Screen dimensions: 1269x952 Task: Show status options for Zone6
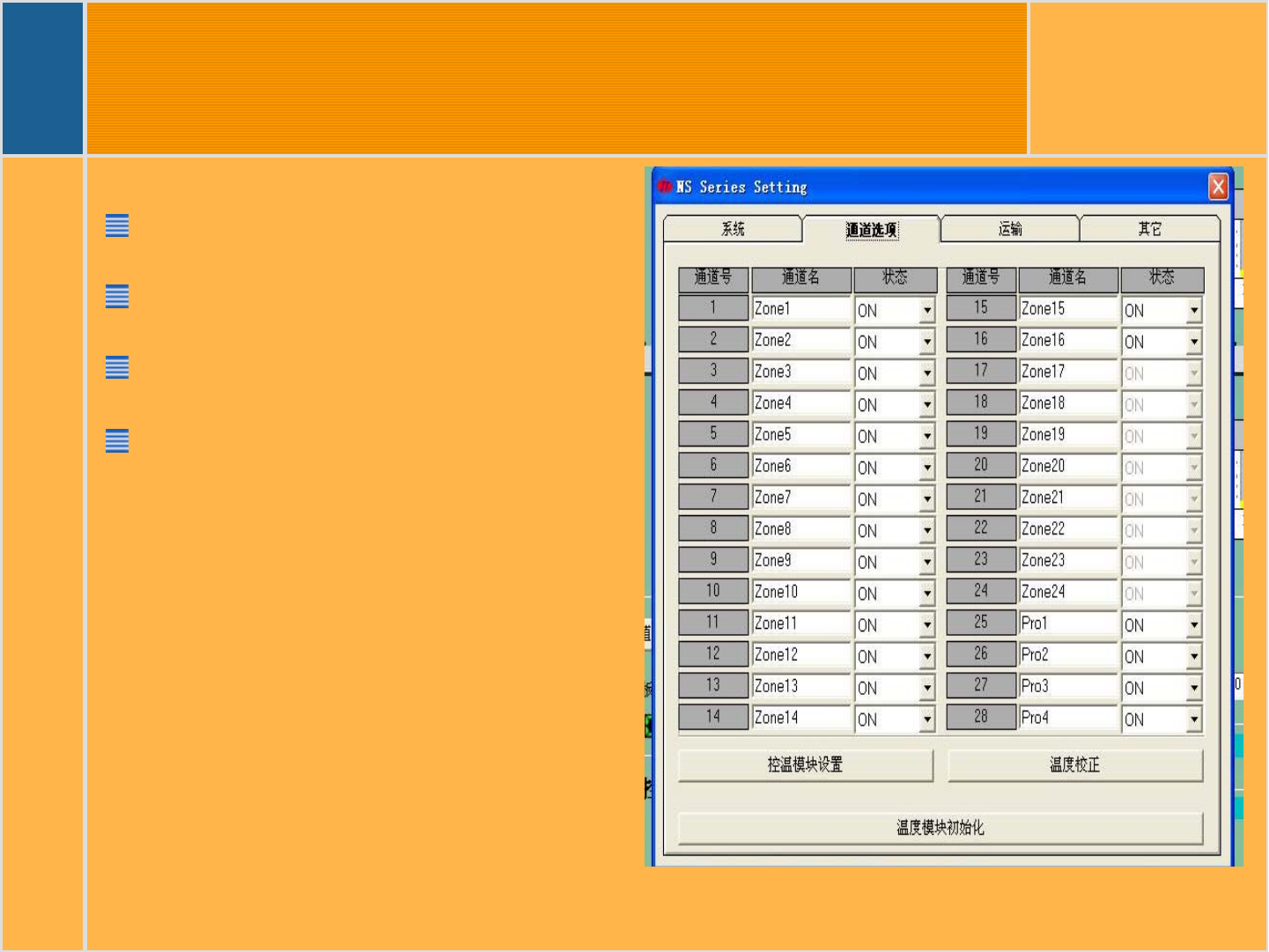pos(926,468)
